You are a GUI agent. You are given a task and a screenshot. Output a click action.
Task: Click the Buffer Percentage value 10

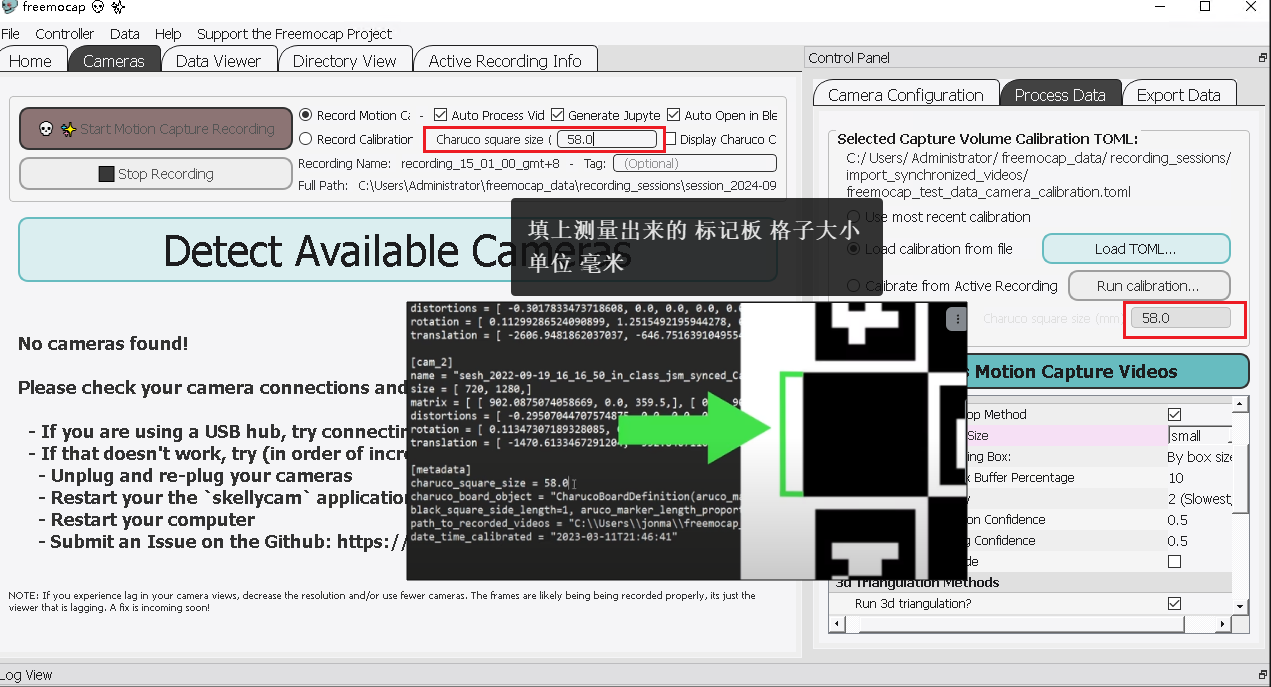click(x=1176, y=478)
